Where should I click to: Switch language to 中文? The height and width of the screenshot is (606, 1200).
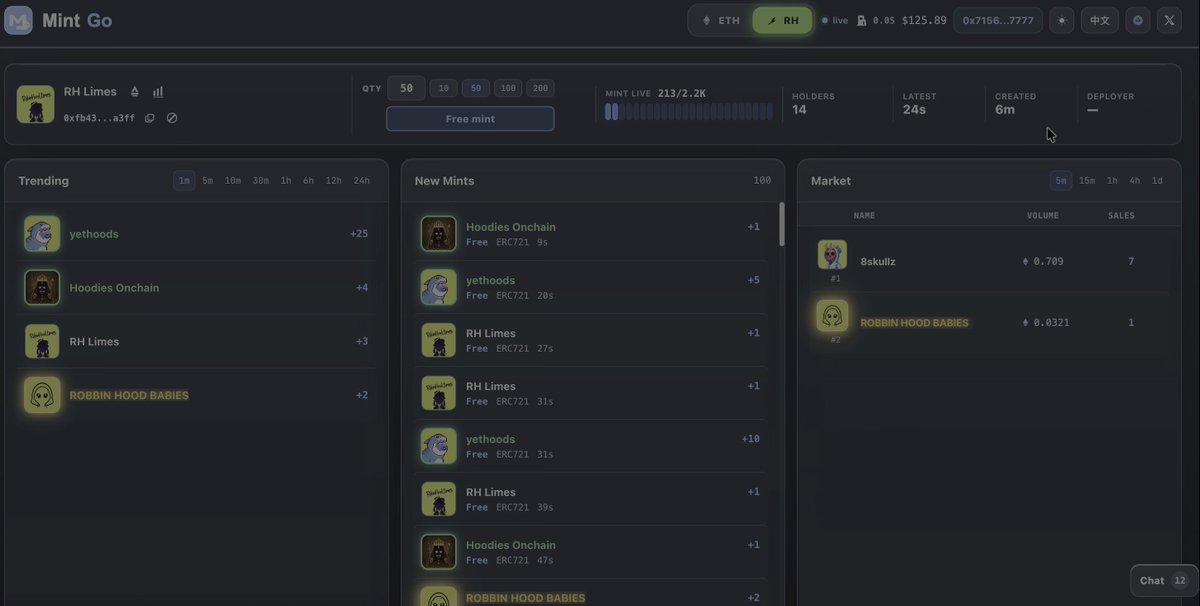point(1100,20)
